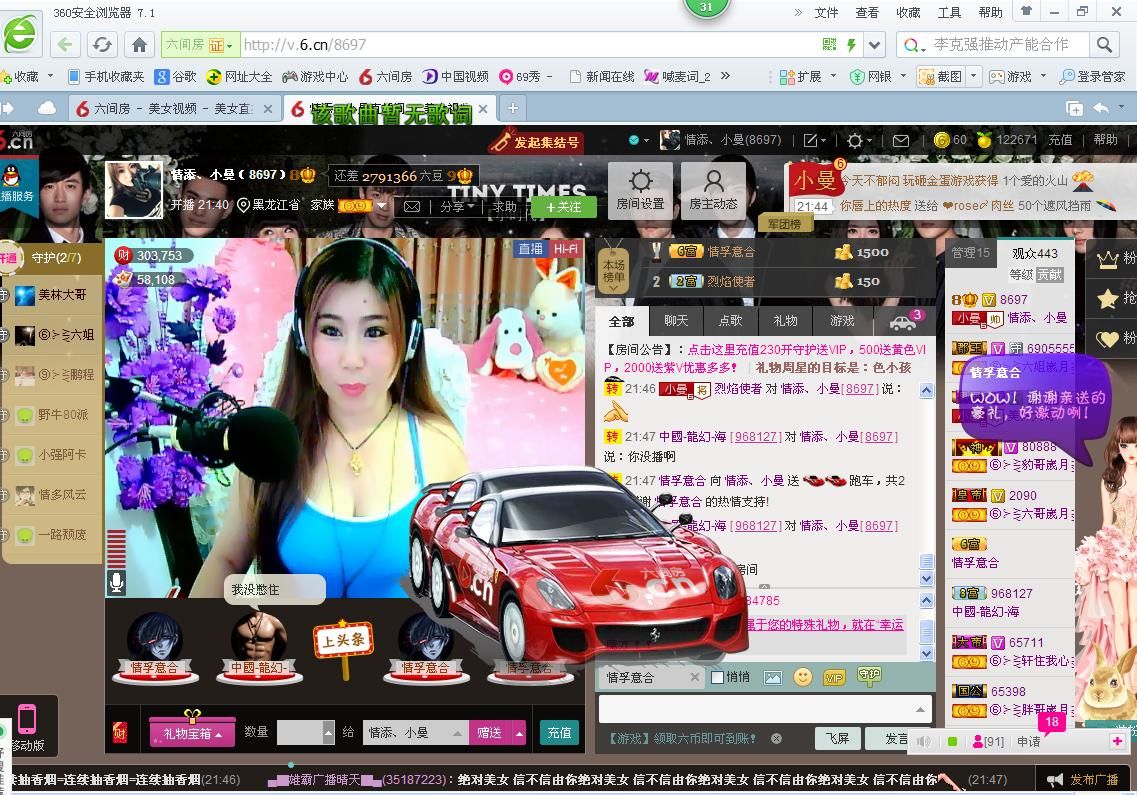Switch to the 管理15 tab

969,253
